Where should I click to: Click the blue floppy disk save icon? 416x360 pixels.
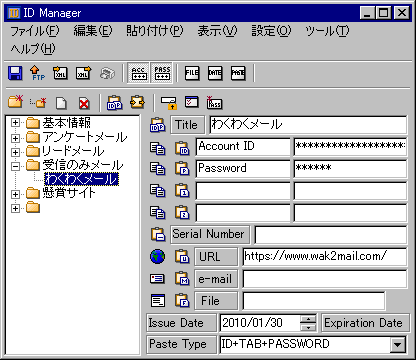(x=15, y=73)
